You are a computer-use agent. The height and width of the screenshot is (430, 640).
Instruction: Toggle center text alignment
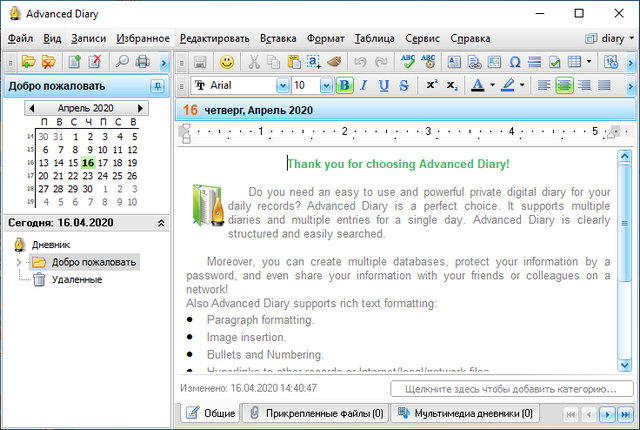click(564, 86)
